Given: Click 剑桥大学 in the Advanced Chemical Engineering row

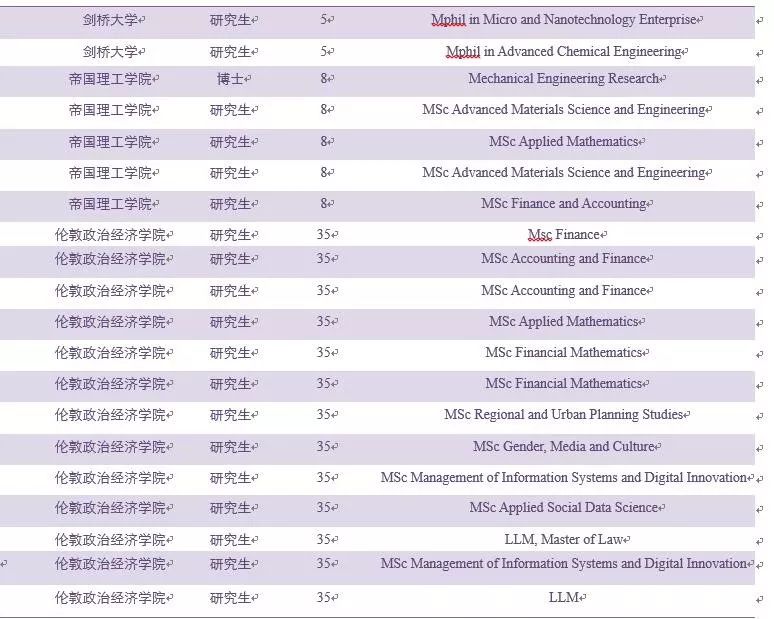Looking at the screenshot, I should click(110, 52).
